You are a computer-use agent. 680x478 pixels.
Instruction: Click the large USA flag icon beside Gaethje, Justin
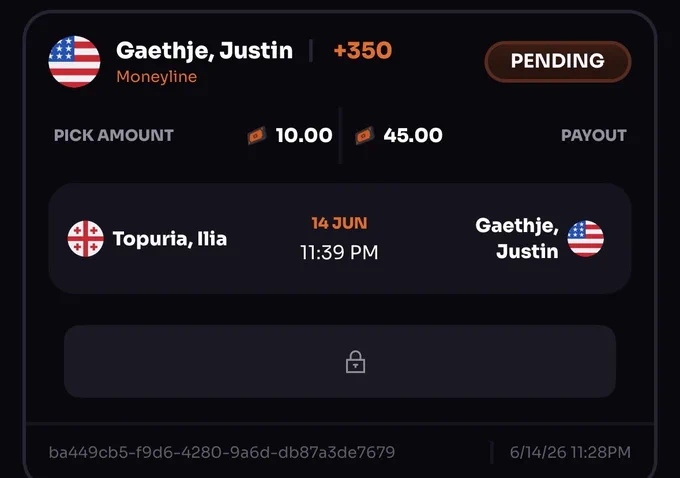point(74,62)
